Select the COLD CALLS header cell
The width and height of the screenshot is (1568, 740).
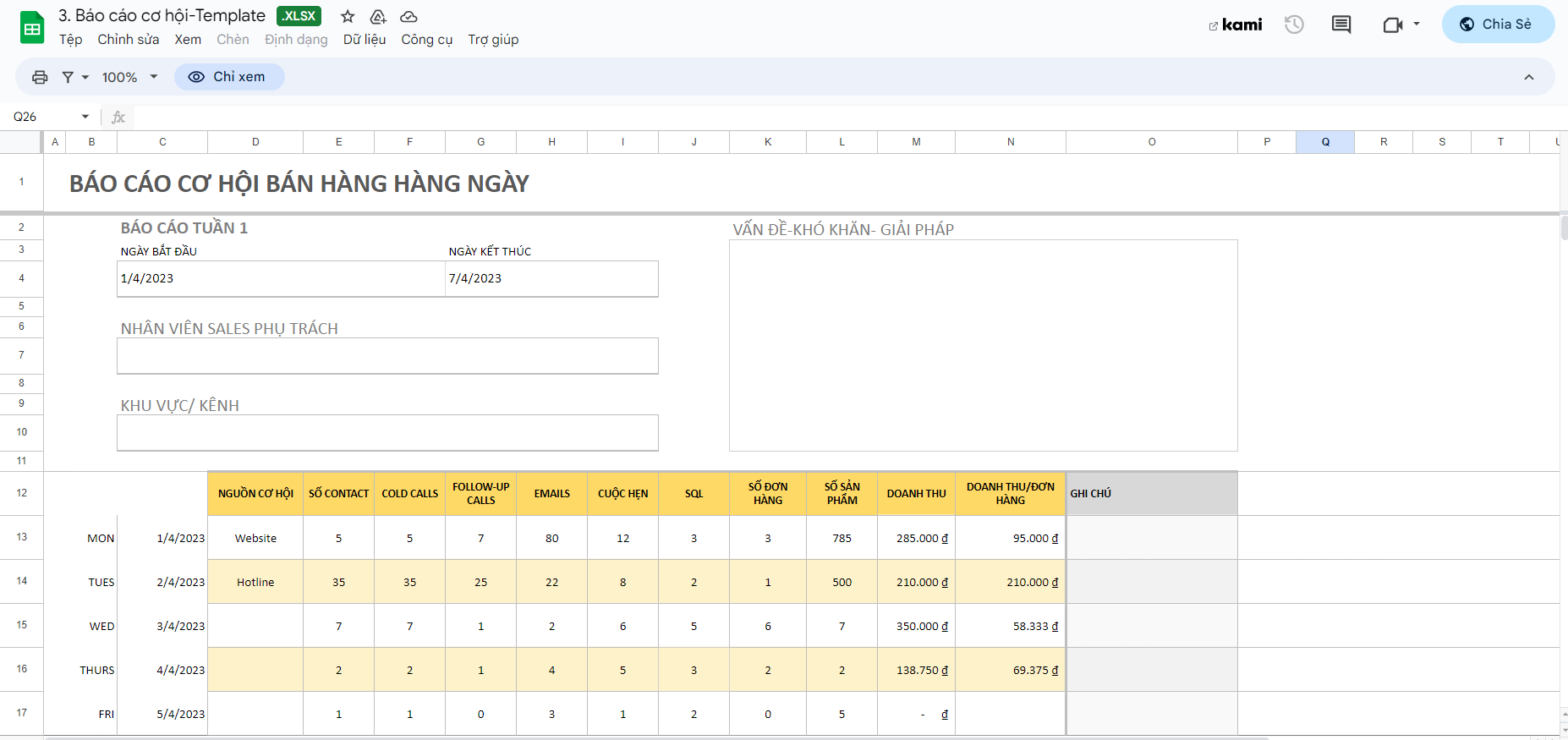coord(409,494)
